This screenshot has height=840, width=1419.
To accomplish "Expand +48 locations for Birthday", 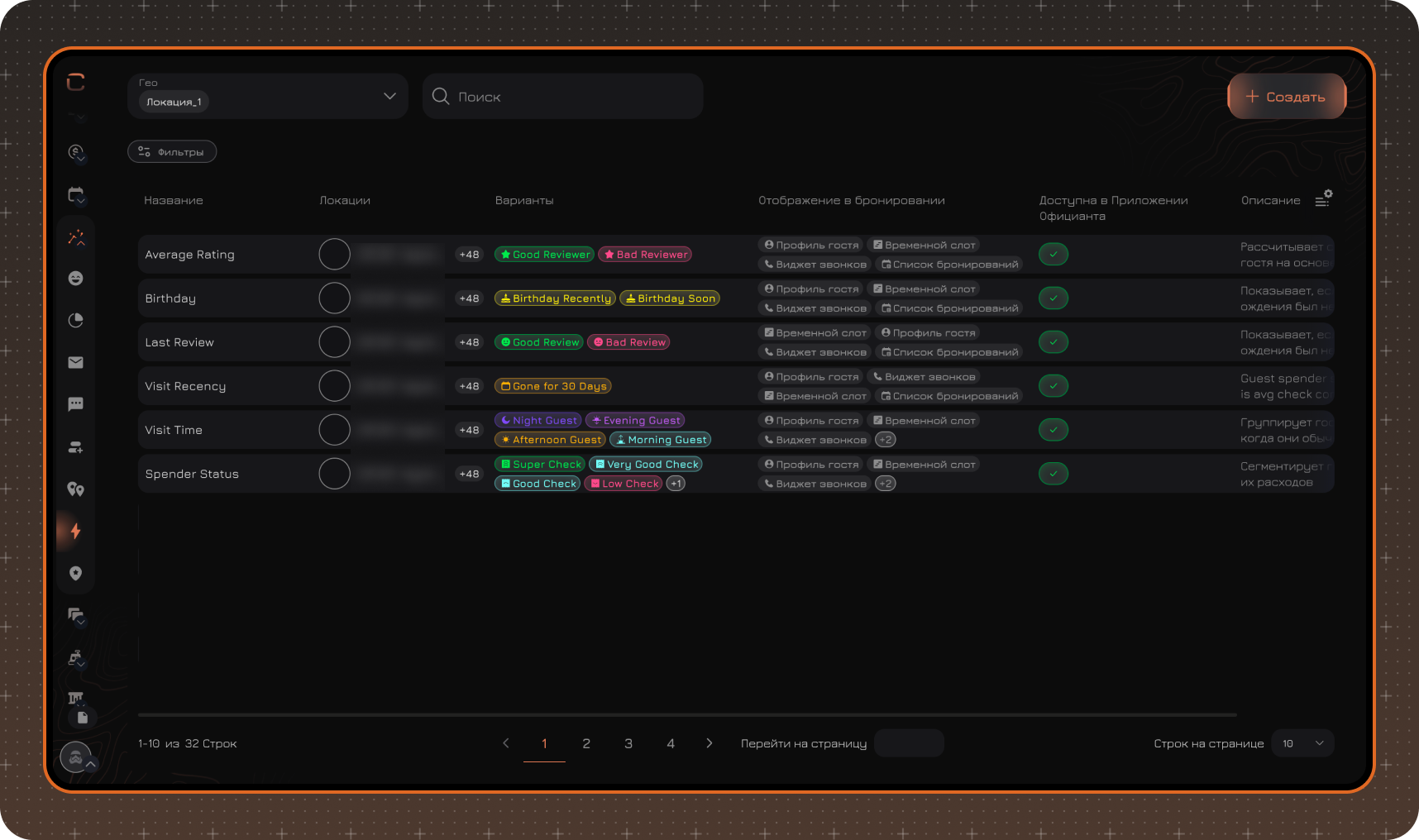I will click(x=469, y=298).
